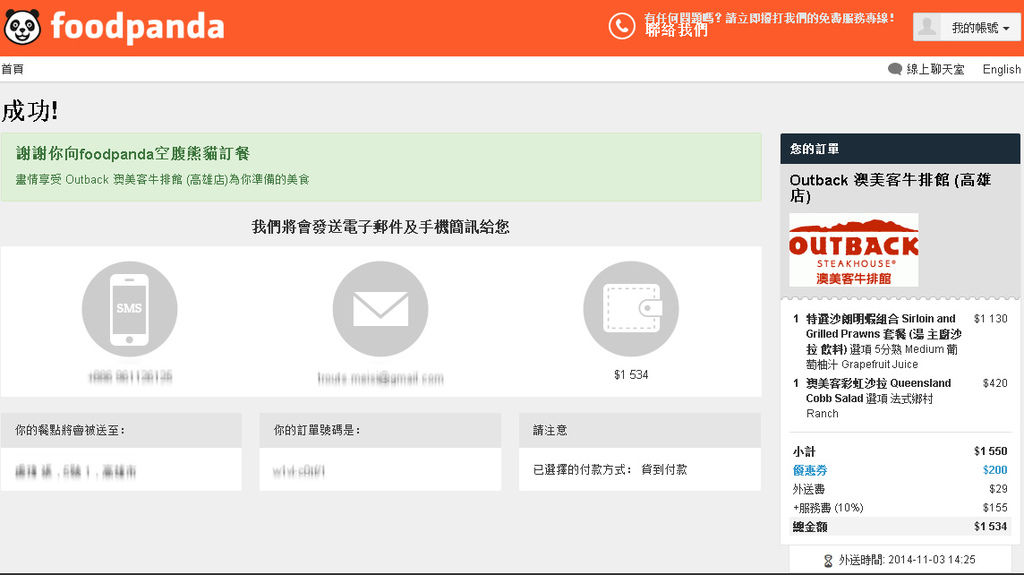The height and width of the screenshot is (575, 1024).
Task: Click the 優惠券 coupon link
Action: (x=810, y=470)
